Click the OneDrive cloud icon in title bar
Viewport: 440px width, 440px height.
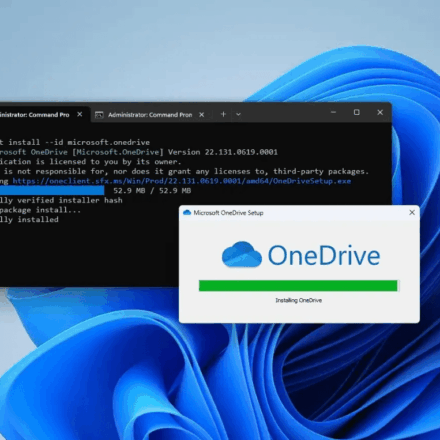[187, 212]
